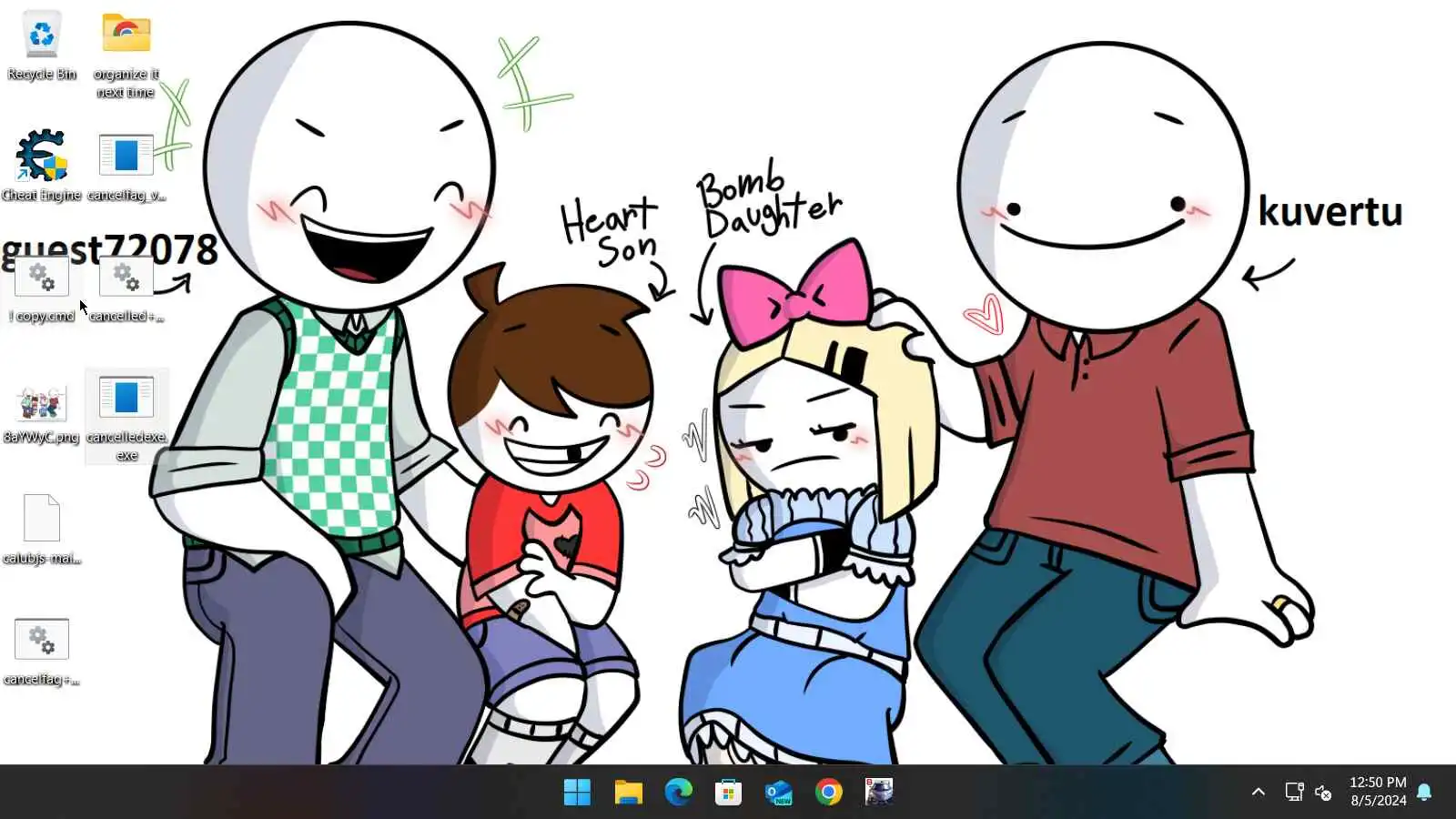Image resolution: width=1456 pixels, height=819 pixels.
Task: Select the 'cancelled+...' batch file icon
Action: click(126, 289)
